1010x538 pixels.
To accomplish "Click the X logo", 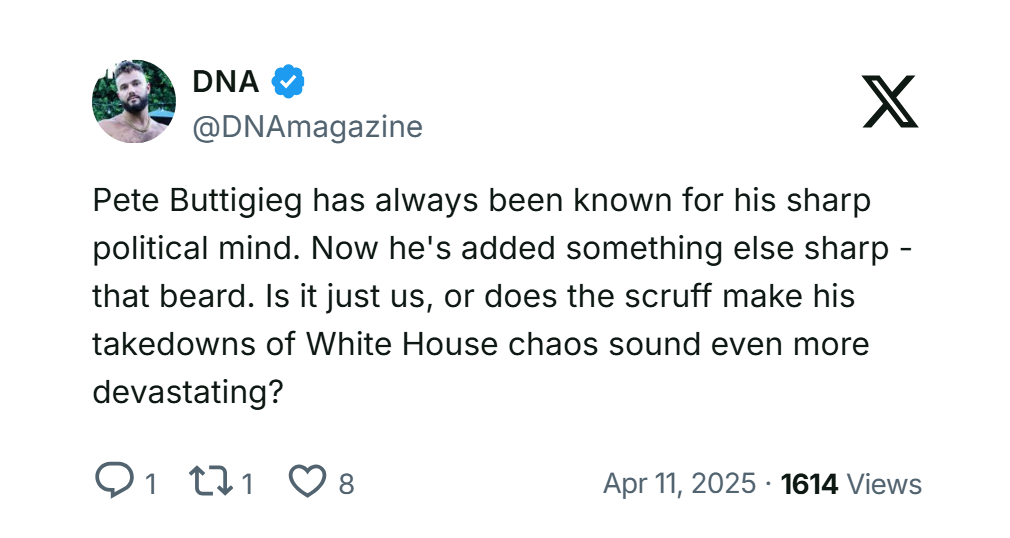I will click(x=890, y=101).
